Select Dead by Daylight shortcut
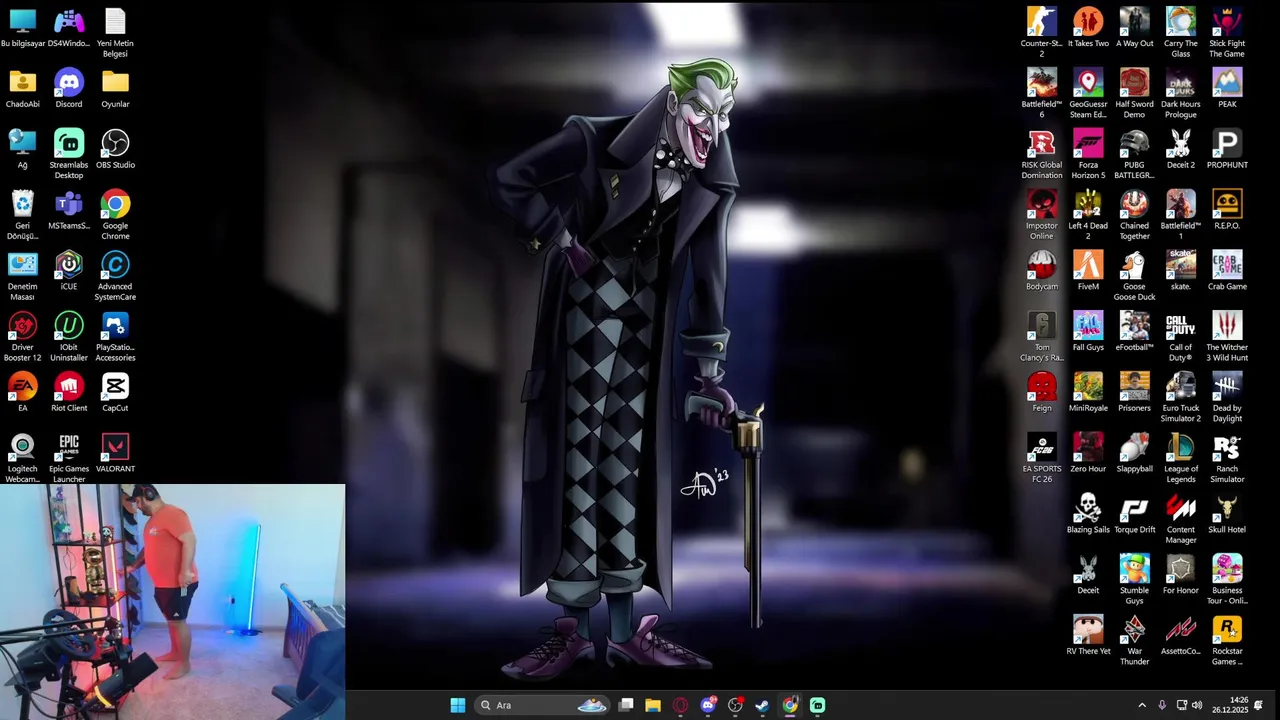The image size is (1280, 720). [1227, 399]
